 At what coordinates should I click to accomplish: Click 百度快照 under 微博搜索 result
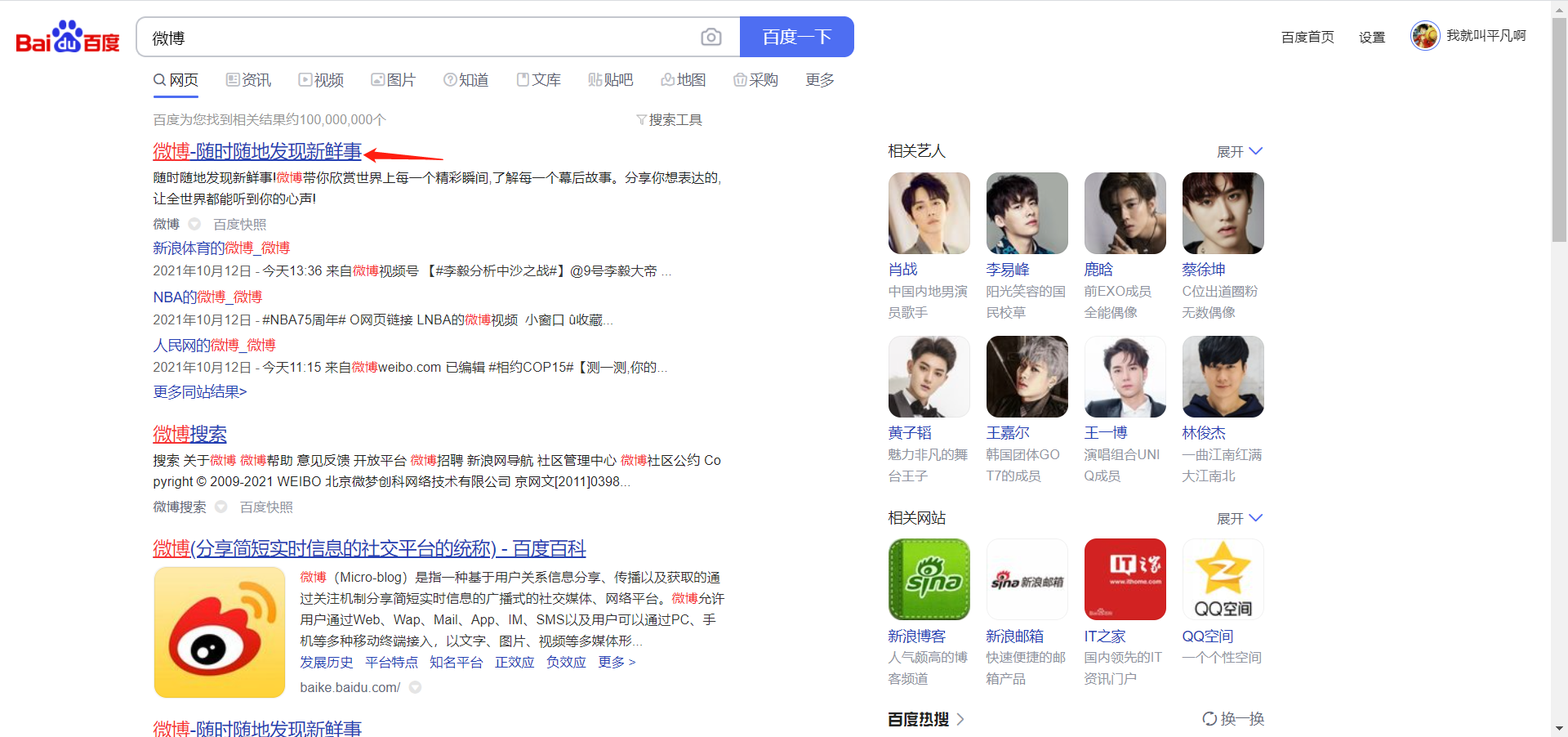coord(266,507)
